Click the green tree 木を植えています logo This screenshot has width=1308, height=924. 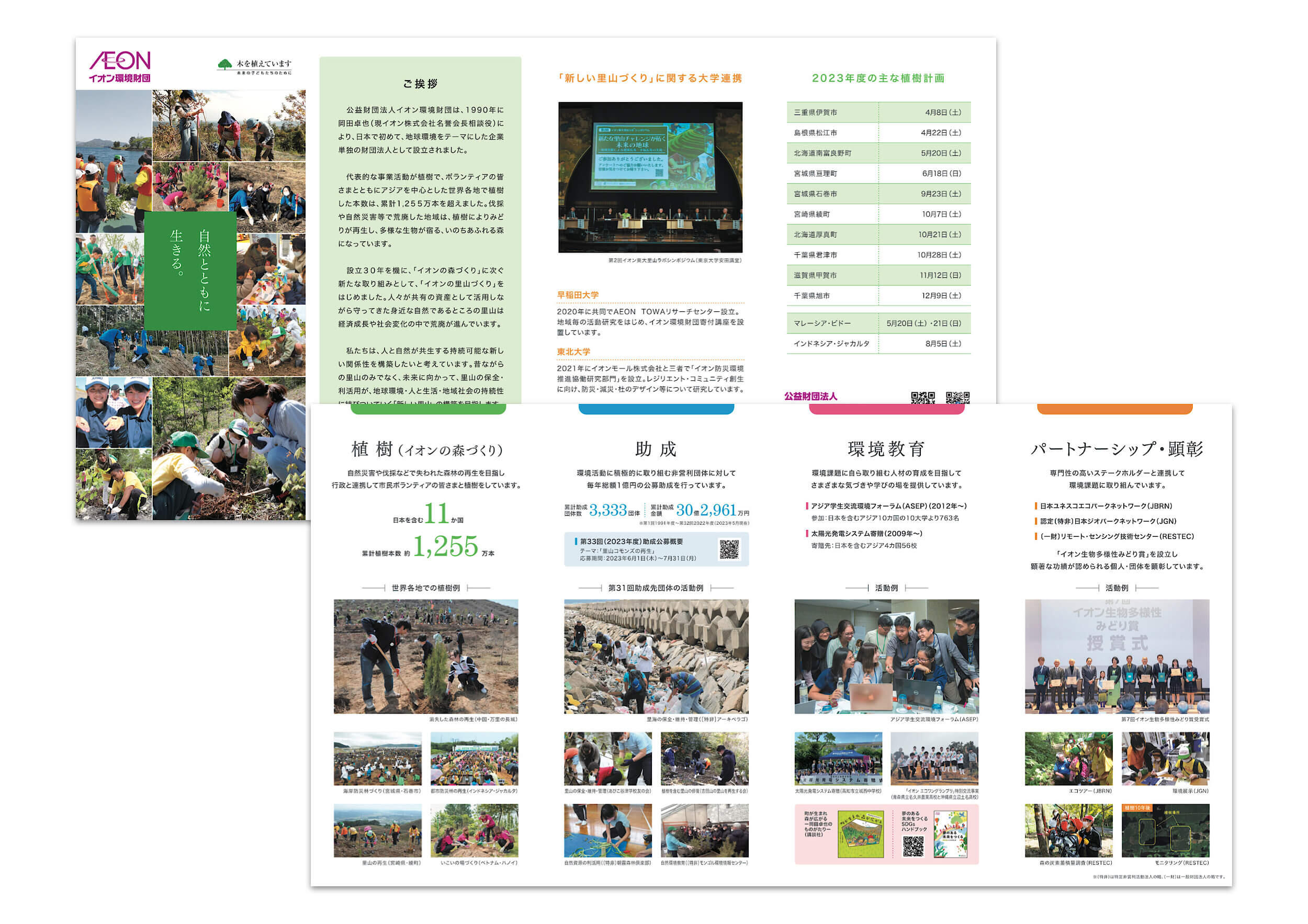[x=255, y=66]
